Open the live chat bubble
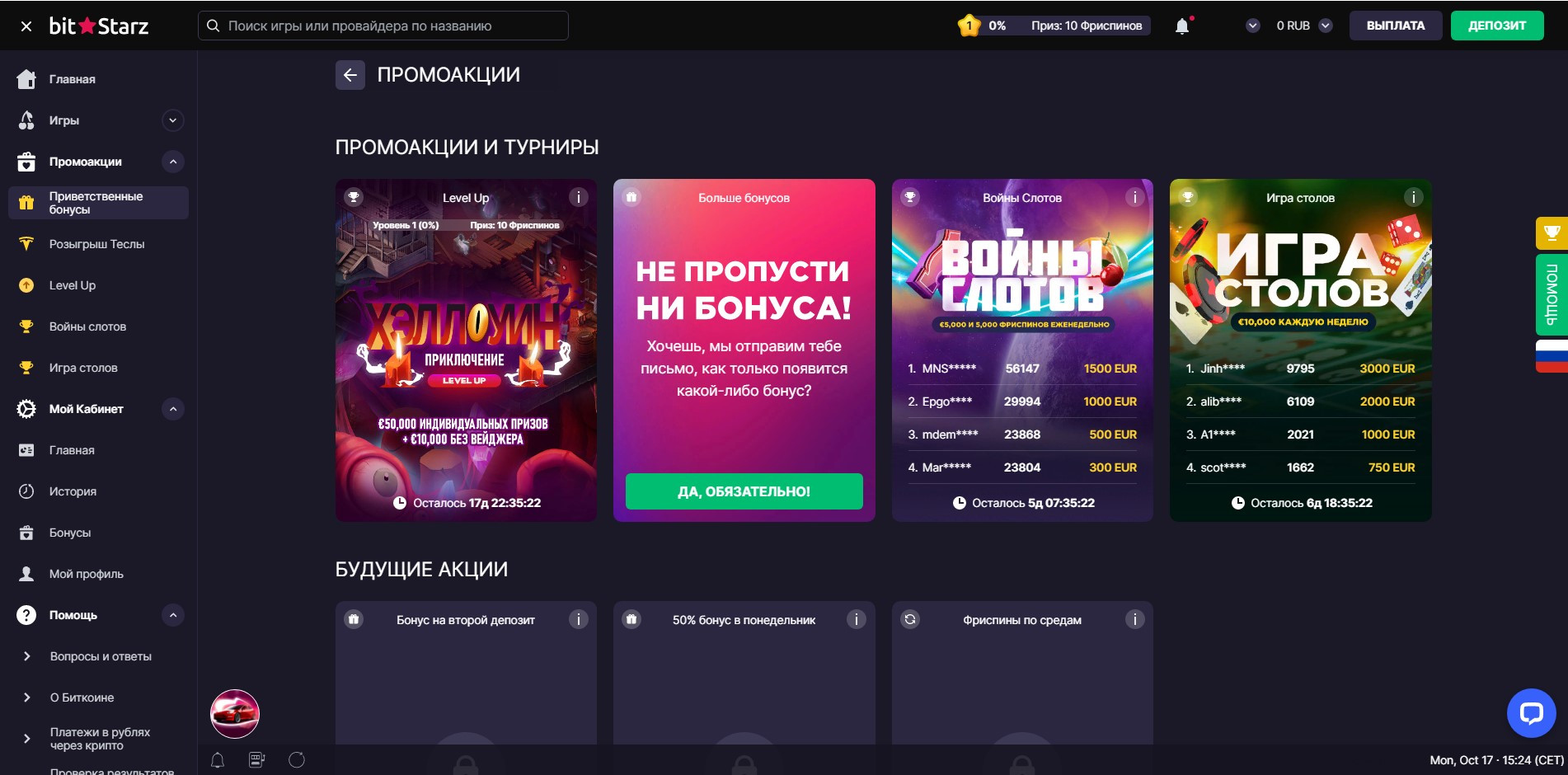Image resolution: width=1568 pixels, height=775 pixels. [1531, 712]
